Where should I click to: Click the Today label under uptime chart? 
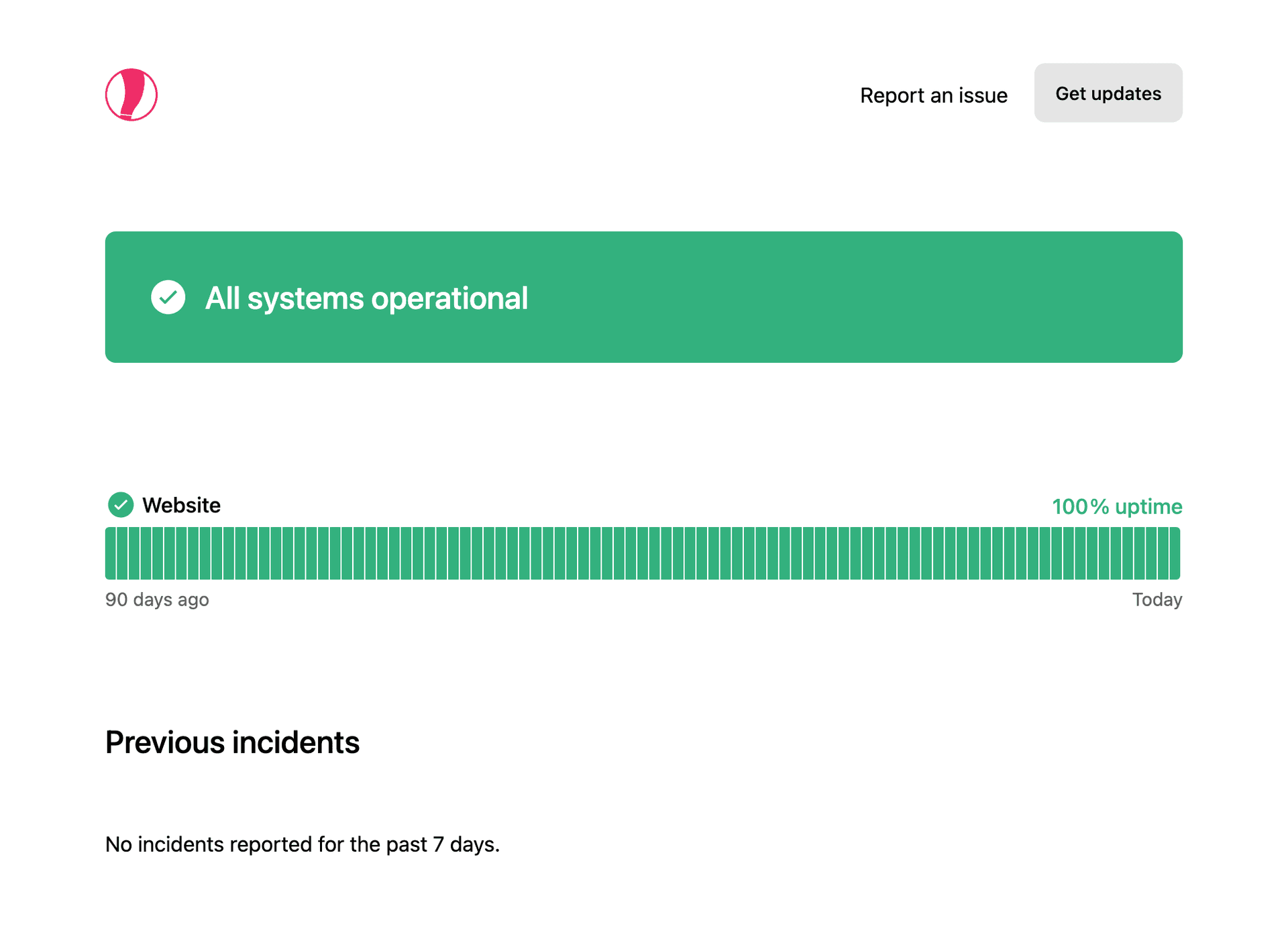[1157, 600]
